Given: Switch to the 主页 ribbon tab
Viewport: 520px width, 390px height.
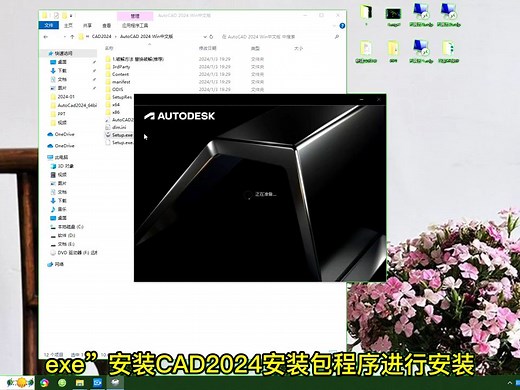Looking at the screenshot, I should (68, 25).
